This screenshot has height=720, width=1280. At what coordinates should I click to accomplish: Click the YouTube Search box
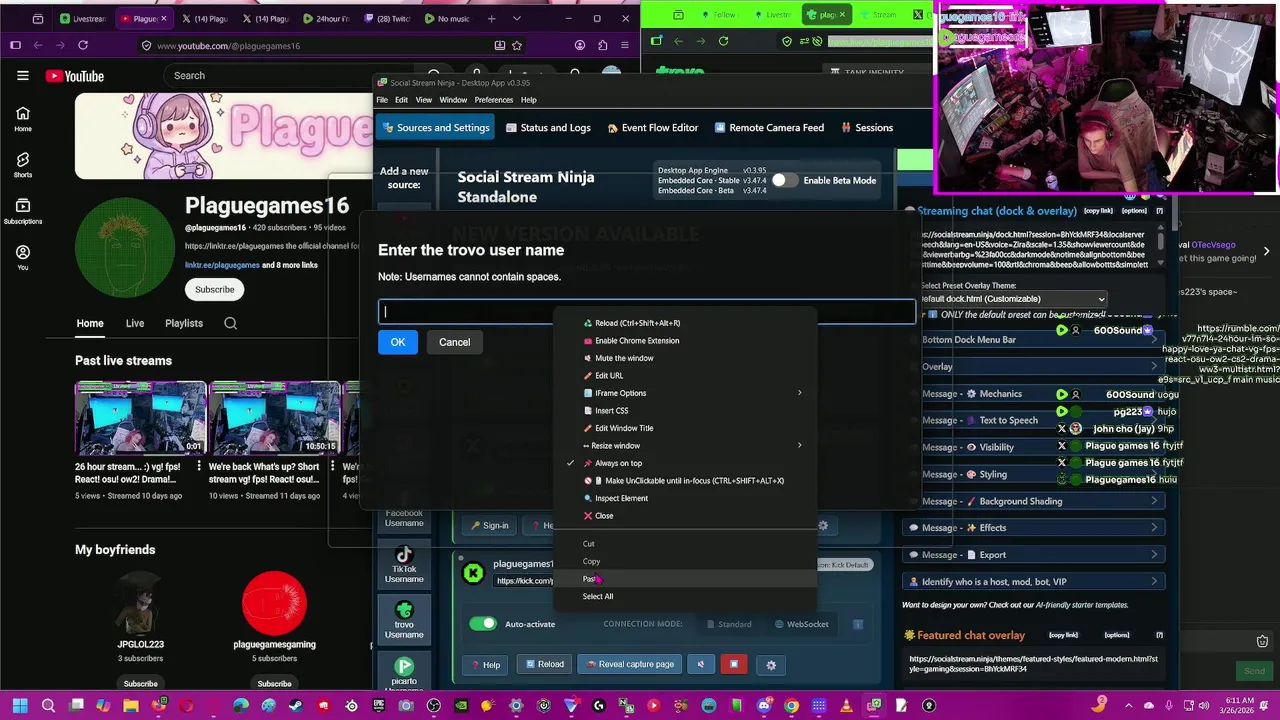click(x=290, y=75)
